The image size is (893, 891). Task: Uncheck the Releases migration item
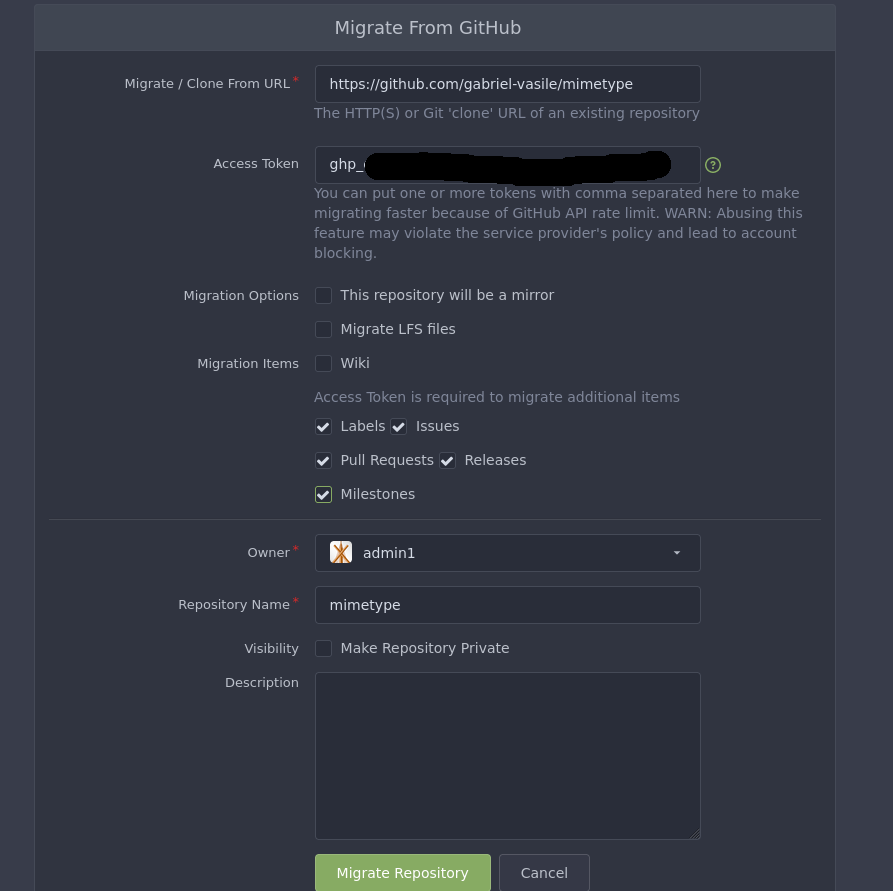pyautogui.click(x=447, y=460)
